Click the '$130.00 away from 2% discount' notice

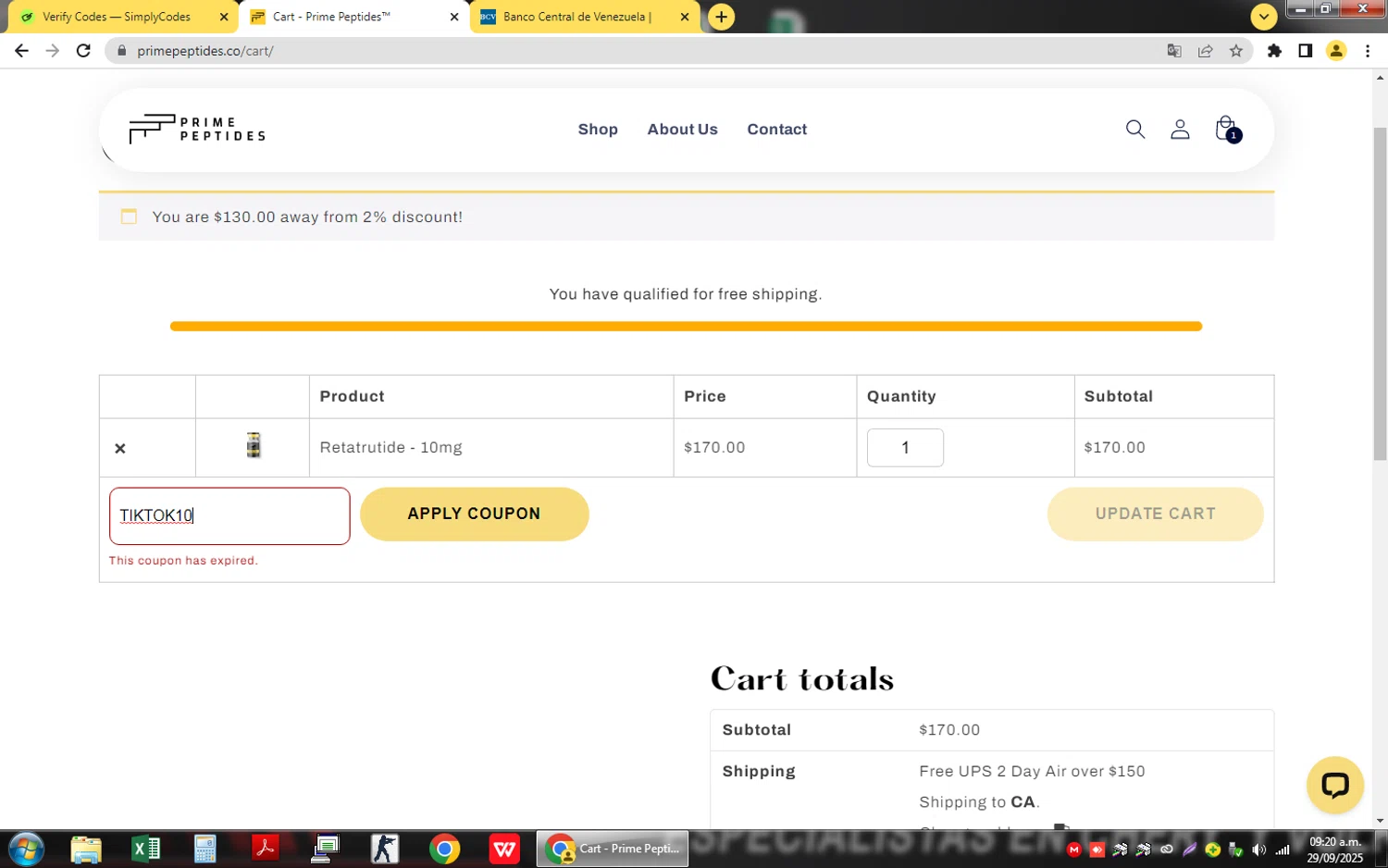point(307,217)
